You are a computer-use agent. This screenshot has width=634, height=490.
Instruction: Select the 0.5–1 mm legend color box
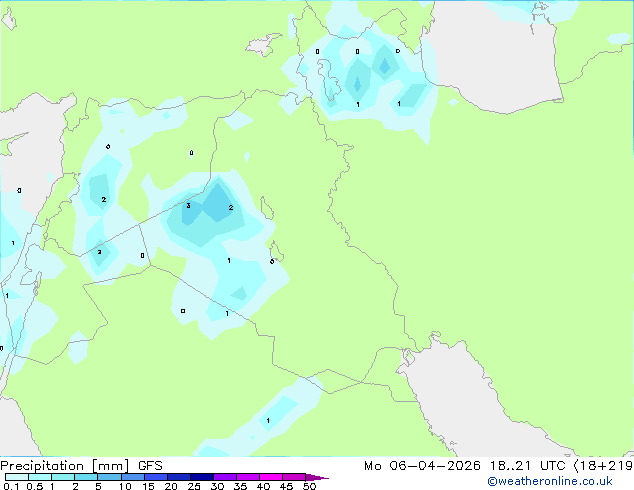pyautogui.click(x=40, y=477)
